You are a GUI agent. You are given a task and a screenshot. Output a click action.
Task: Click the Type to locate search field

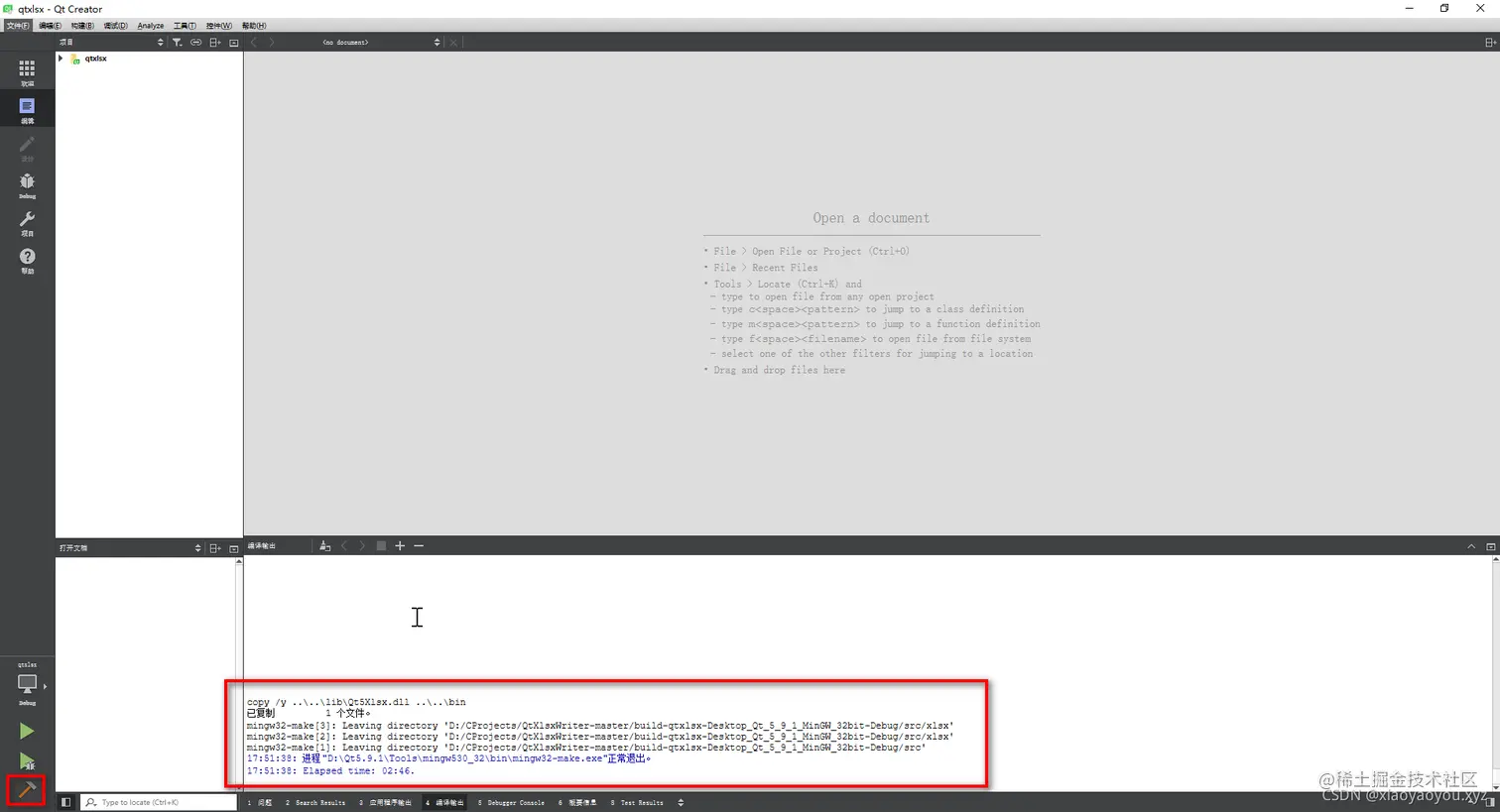pyautogui.click(x=159, y=802)
